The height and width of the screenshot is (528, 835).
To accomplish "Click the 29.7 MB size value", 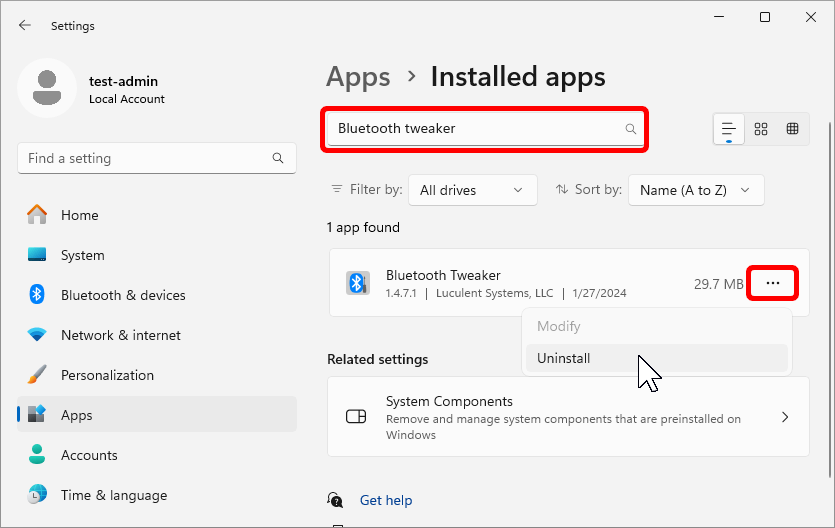I will [x=718, y=284].
